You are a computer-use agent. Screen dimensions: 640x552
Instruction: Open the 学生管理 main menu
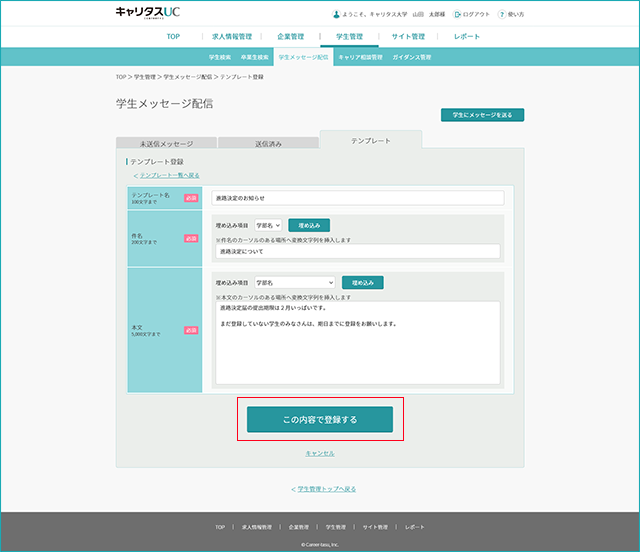tap(349, 37)
